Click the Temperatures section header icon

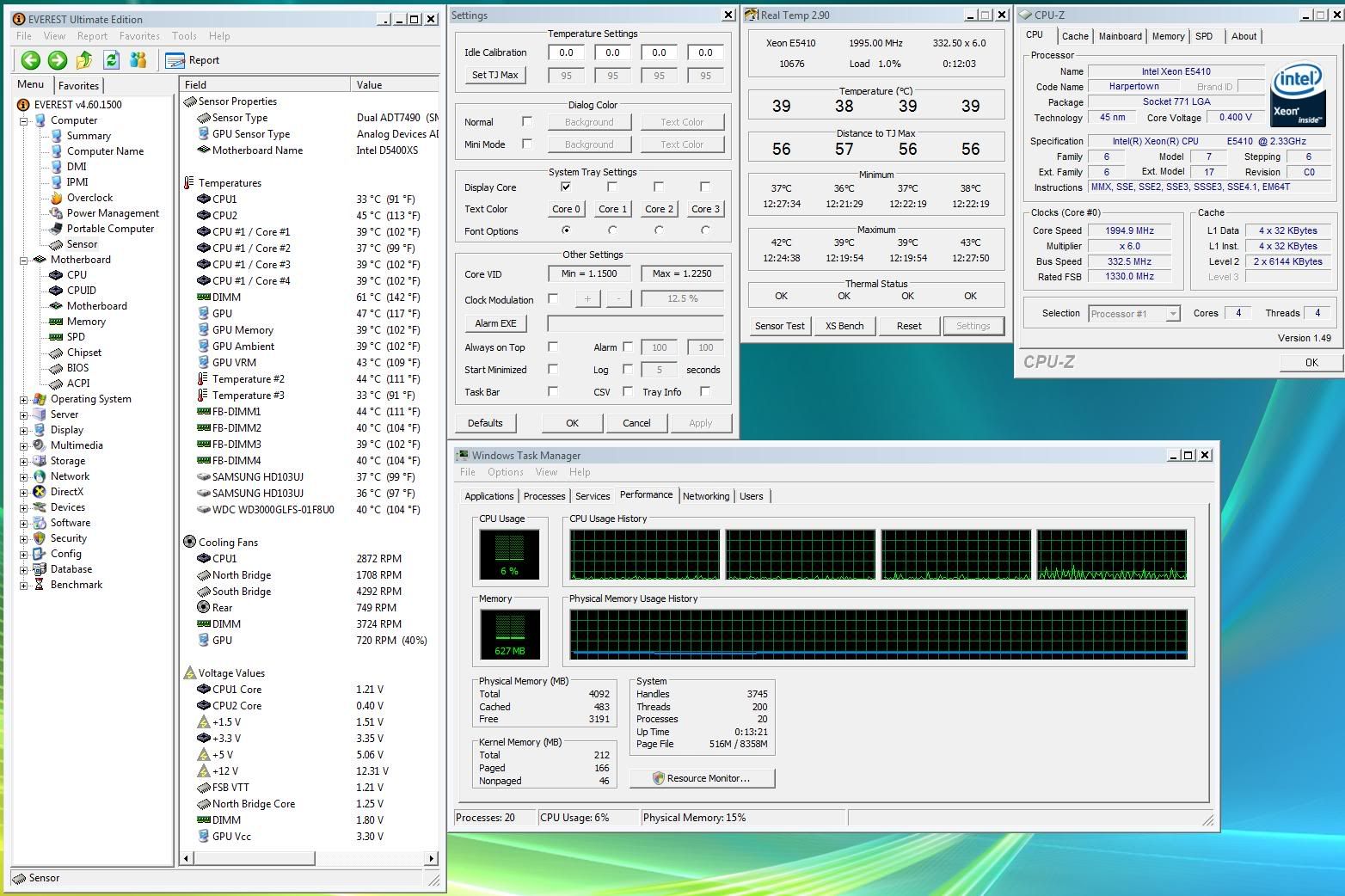coord(189,183)
